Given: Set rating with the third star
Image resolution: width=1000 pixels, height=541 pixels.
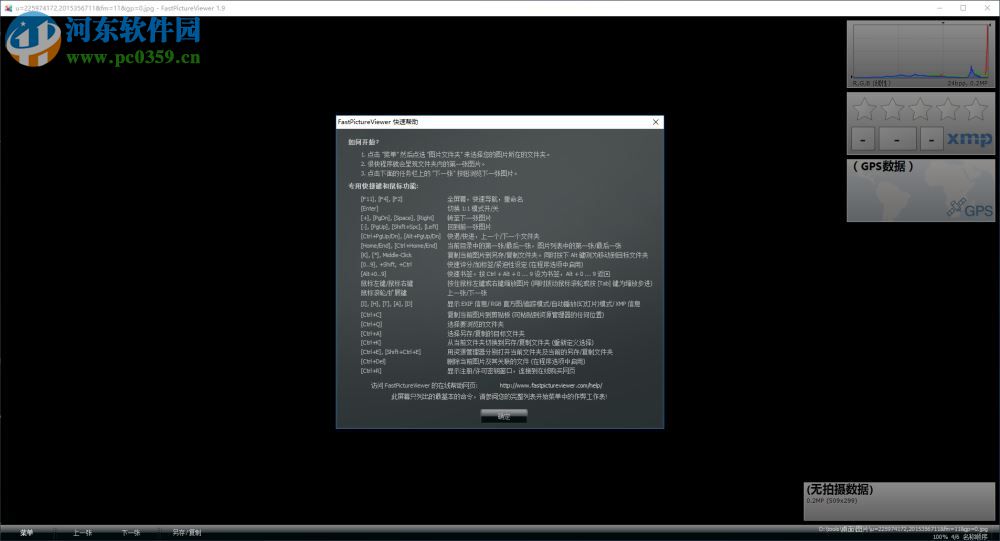Looking at the screenshot, I should coord(920,109).
